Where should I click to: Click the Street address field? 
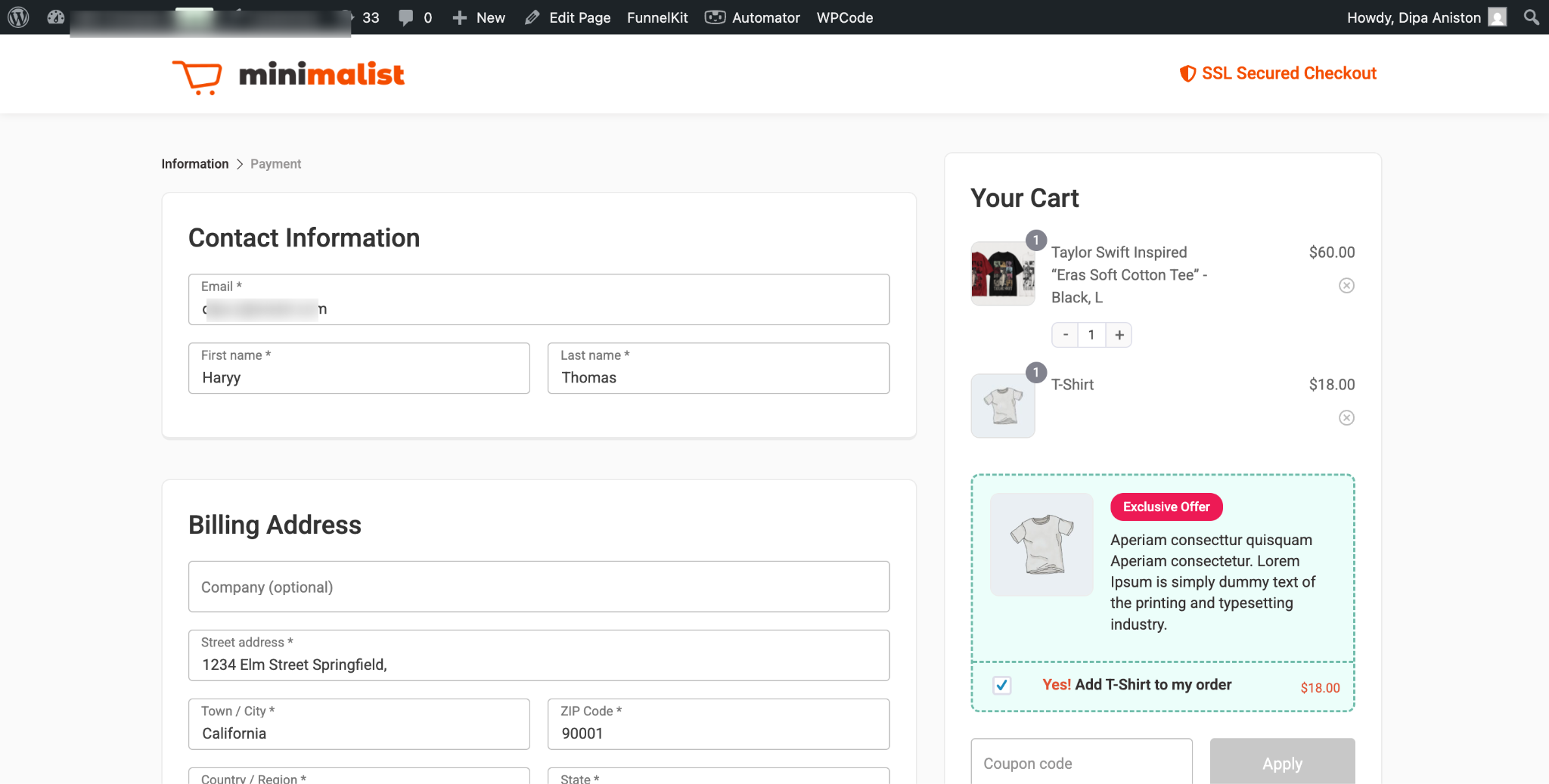[x=539, y=655]
